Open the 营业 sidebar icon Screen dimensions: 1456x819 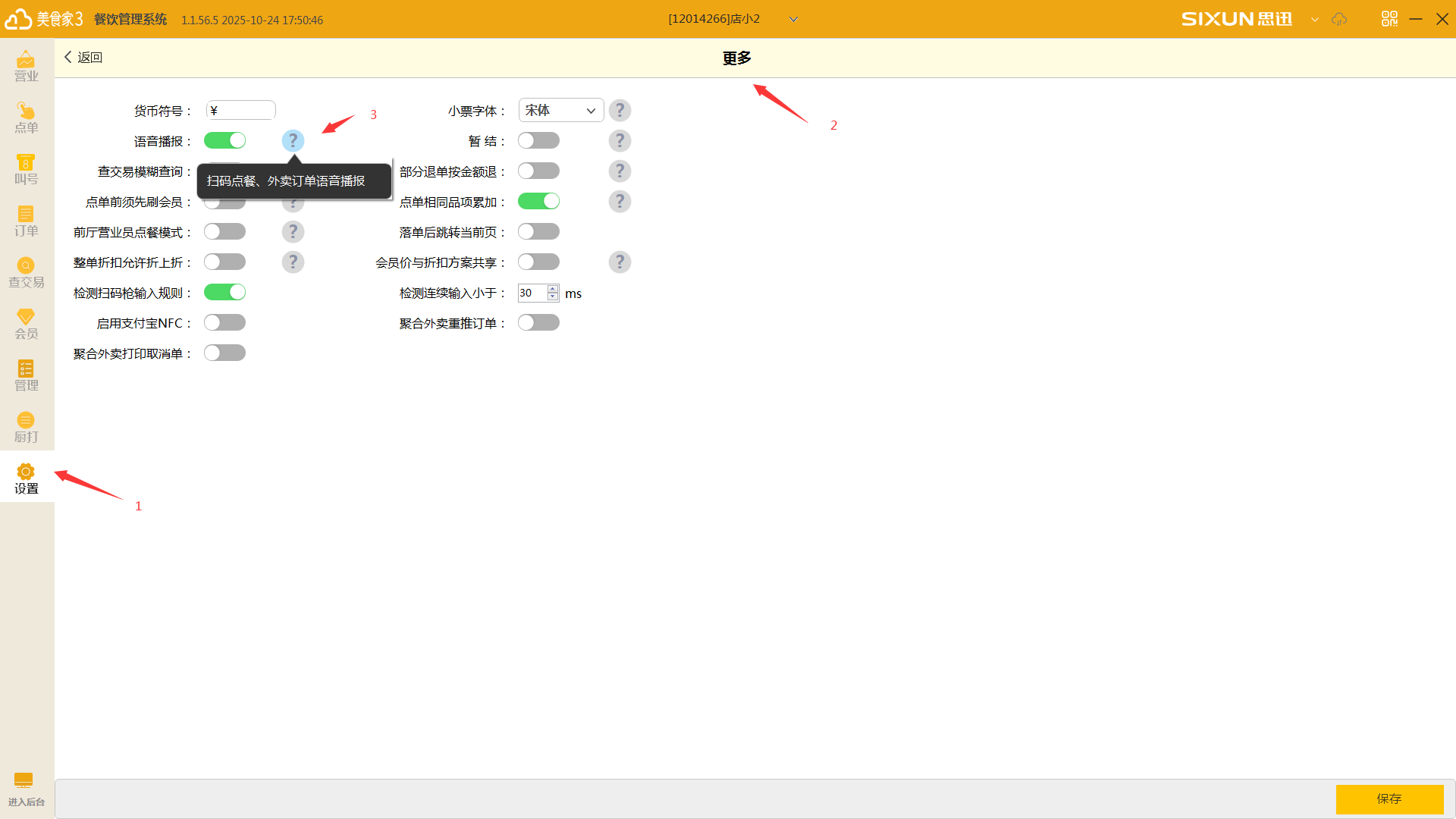click(x=26, y=65)
